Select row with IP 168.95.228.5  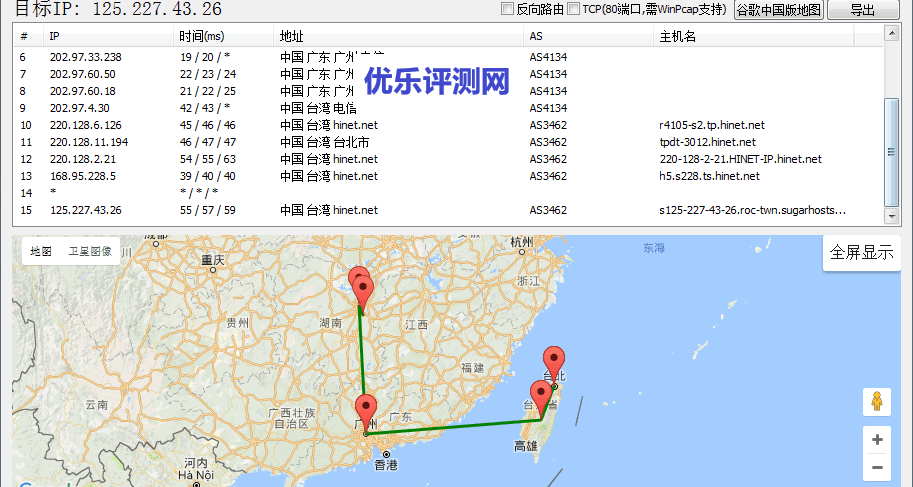[448, 176]
